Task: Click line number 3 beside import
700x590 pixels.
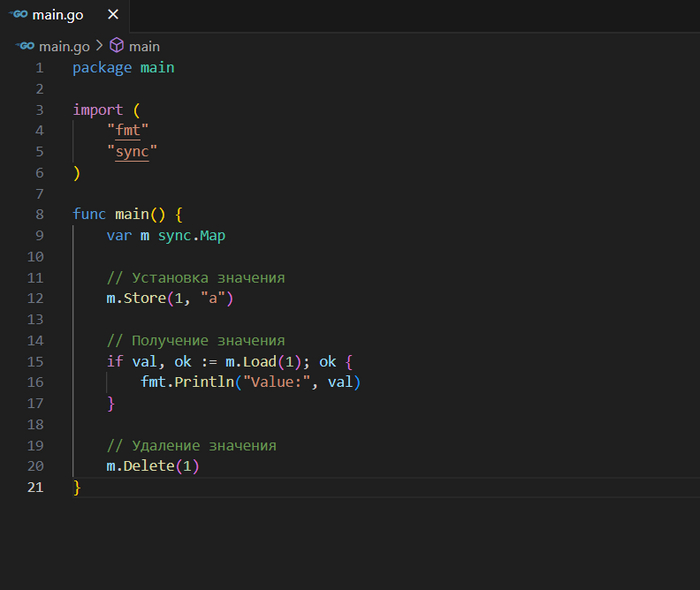Action: [39, 110]
